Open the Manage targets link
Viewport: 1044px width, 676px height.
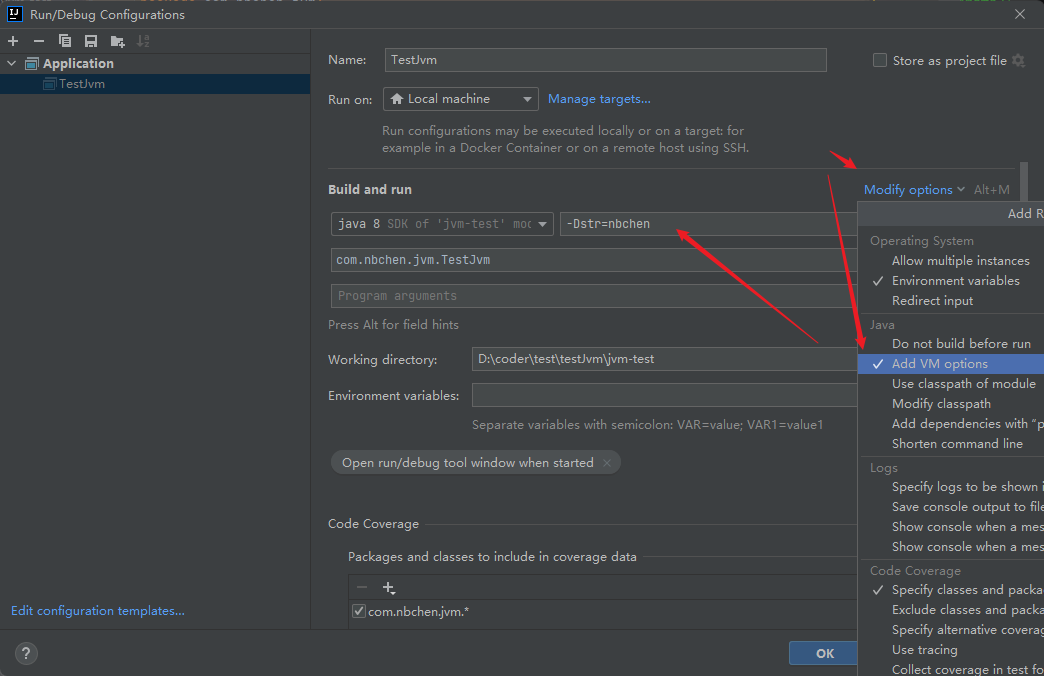[599, 99]
